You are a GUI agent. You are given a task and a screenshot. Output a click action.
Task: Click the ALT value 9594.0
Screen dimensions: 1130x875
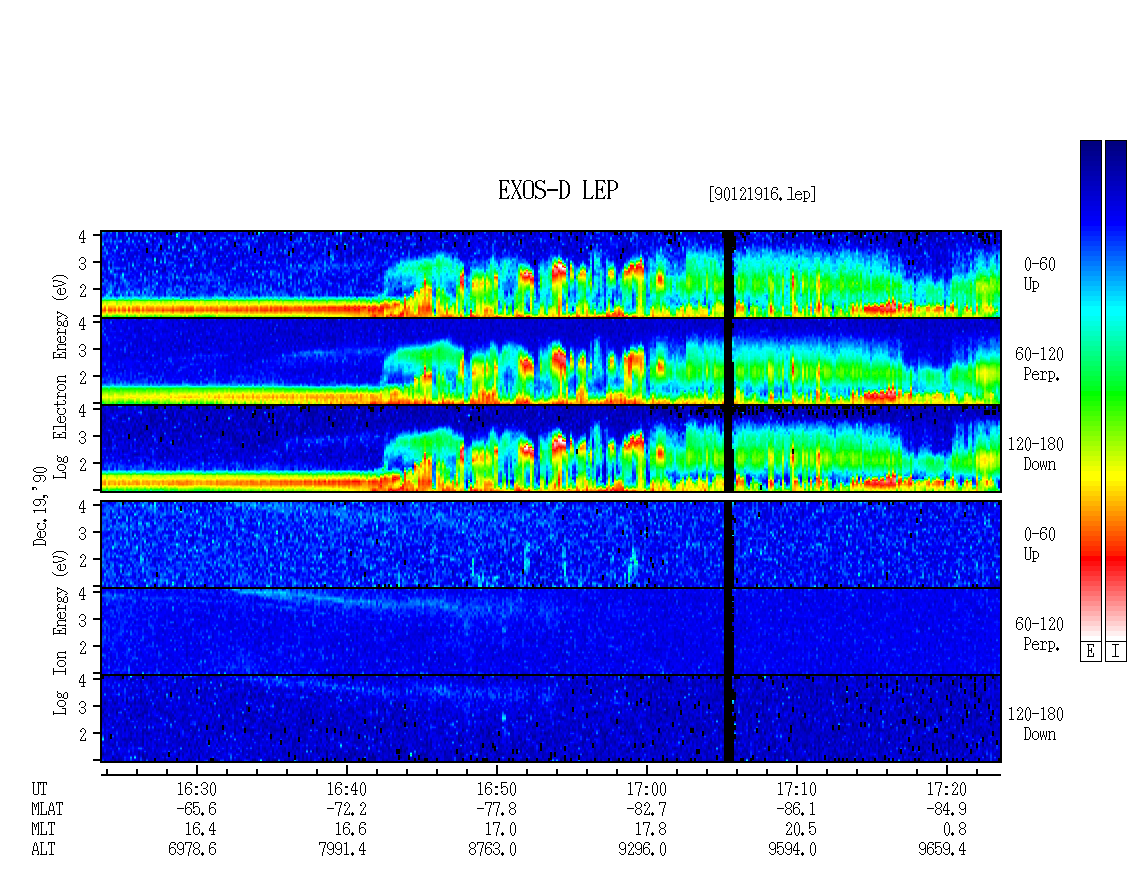[792, 850]
